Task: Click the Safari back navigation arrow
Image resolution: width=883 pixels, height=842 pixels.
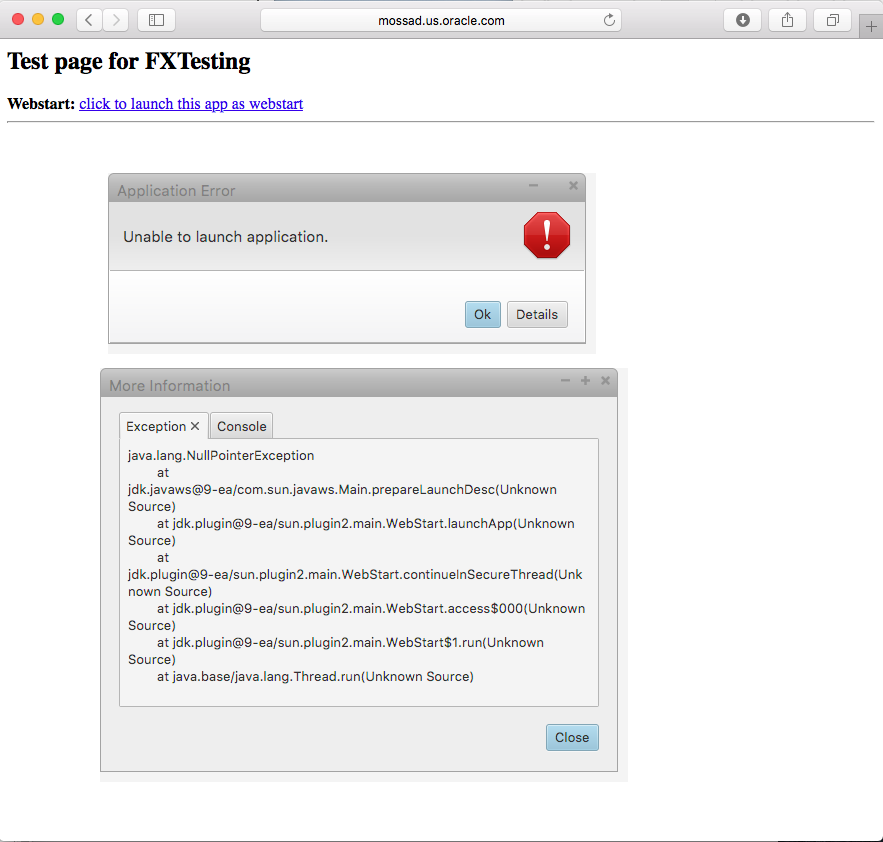Action: pos(89,20)
